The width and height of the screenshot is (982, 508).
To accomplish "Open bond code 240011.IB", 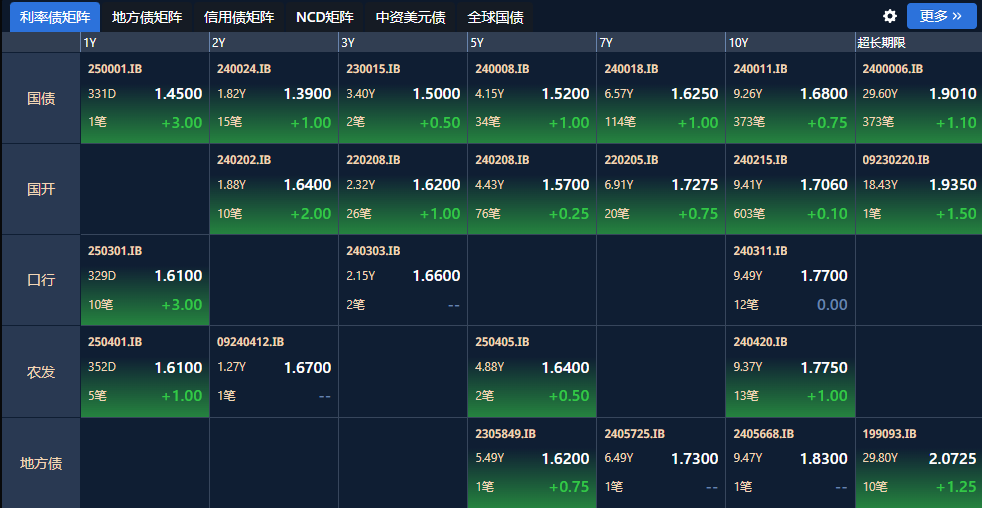I will [760, 69].
